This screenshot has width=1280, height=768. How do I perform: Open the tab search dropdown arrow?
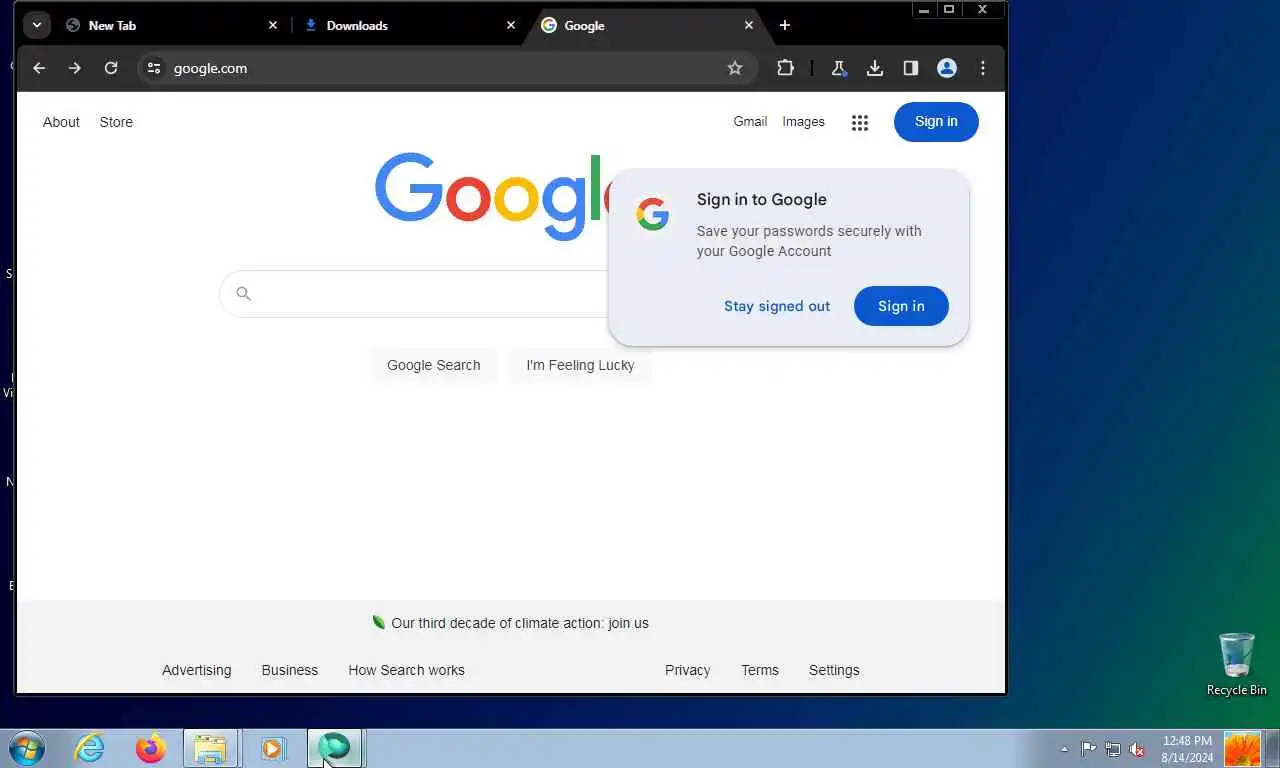37,25
